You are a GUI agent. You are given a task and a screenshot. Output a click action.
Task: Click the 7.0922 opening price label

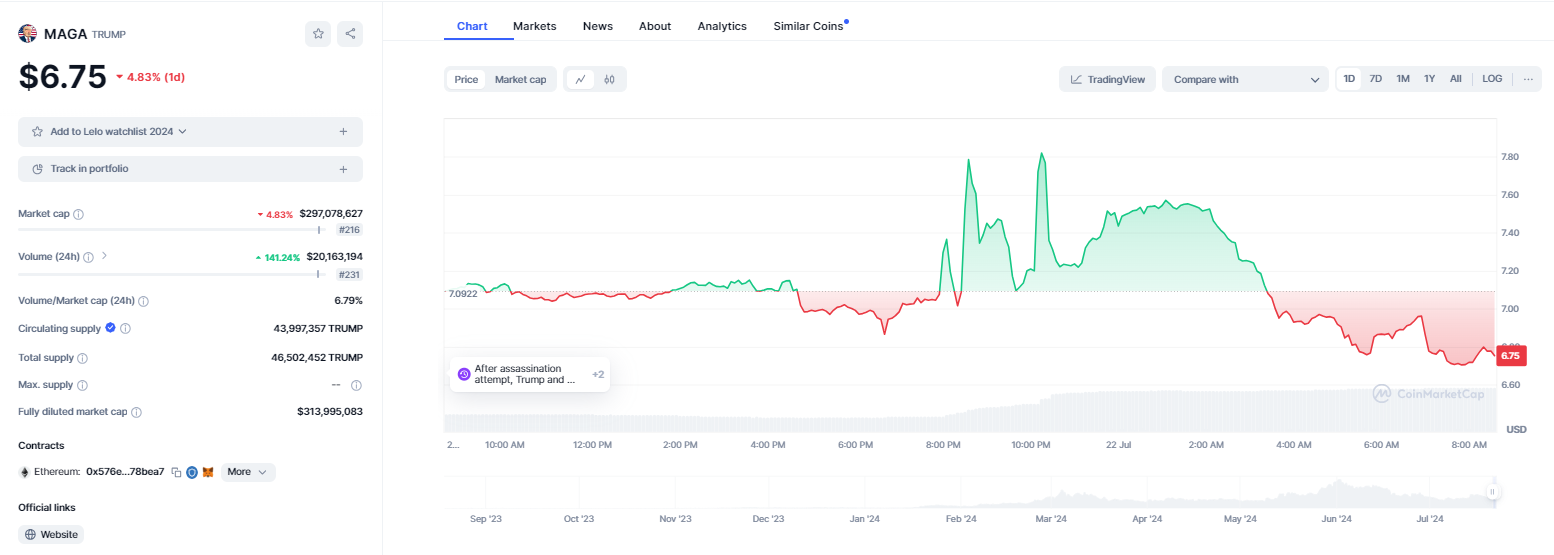click(461, 293)
